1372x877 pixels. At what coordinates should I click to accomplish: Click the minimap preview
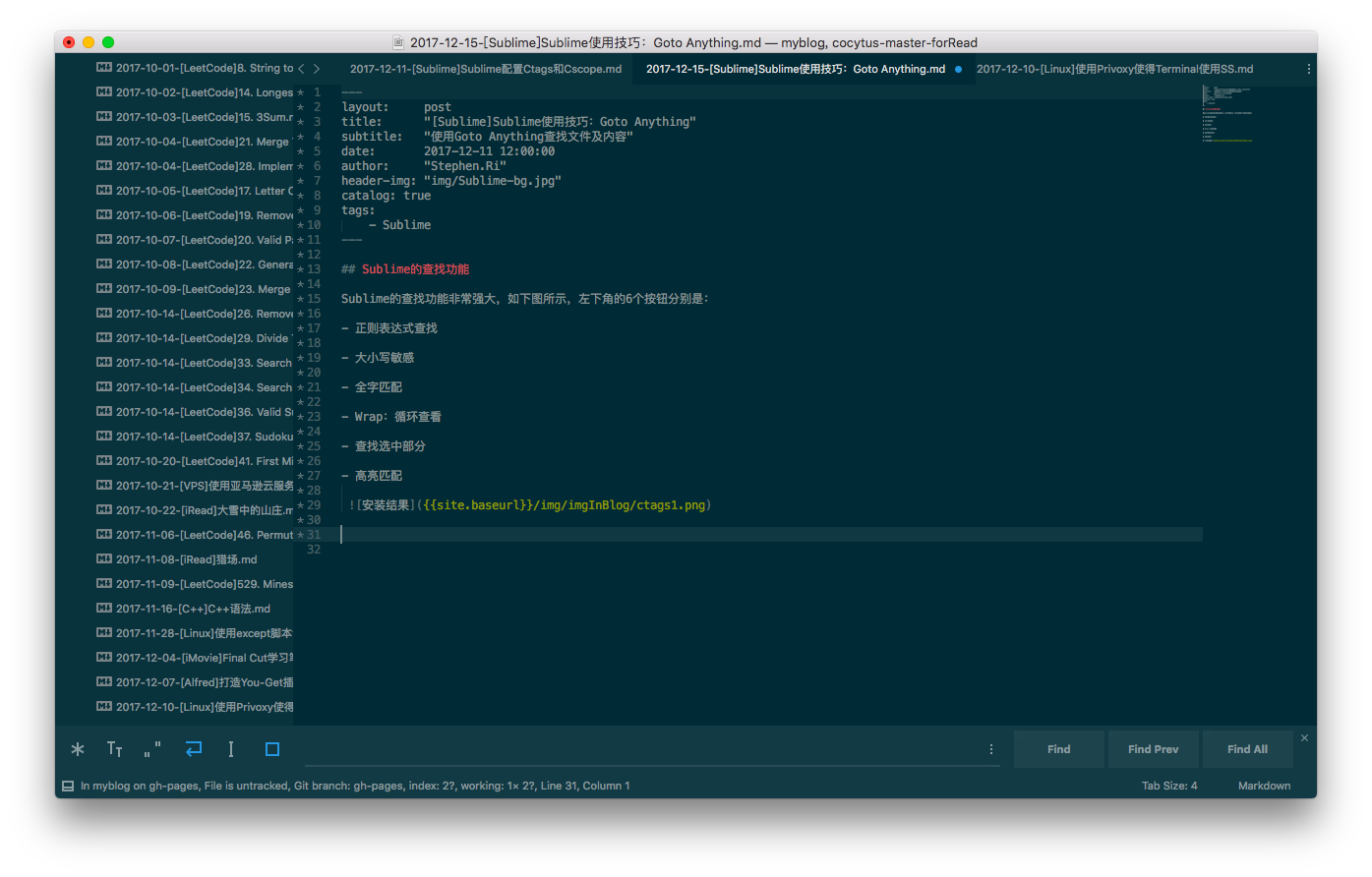[1227, 115]
